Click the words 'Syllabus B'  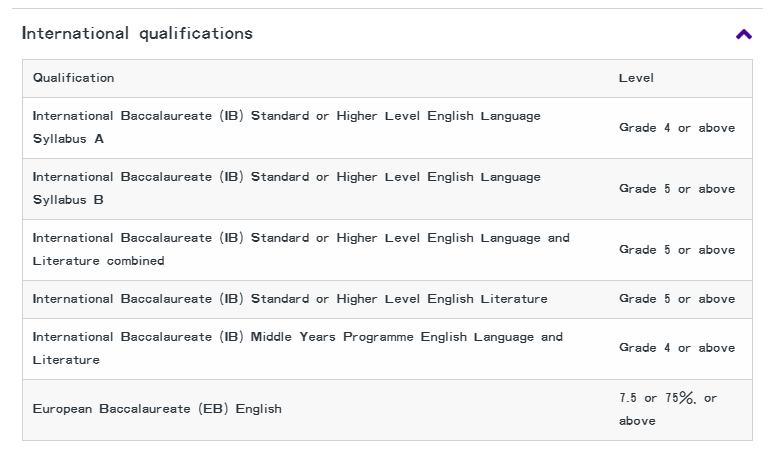pyautogui.click(x=68, y=200)
